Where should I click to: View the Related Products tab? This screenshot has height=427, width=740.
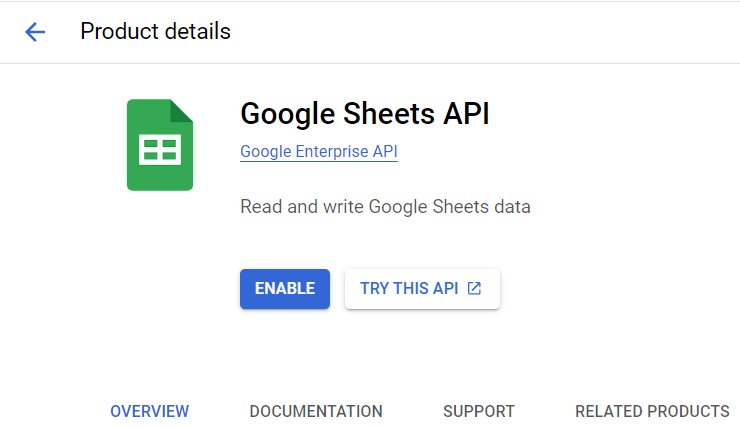(x=652, y=411)
